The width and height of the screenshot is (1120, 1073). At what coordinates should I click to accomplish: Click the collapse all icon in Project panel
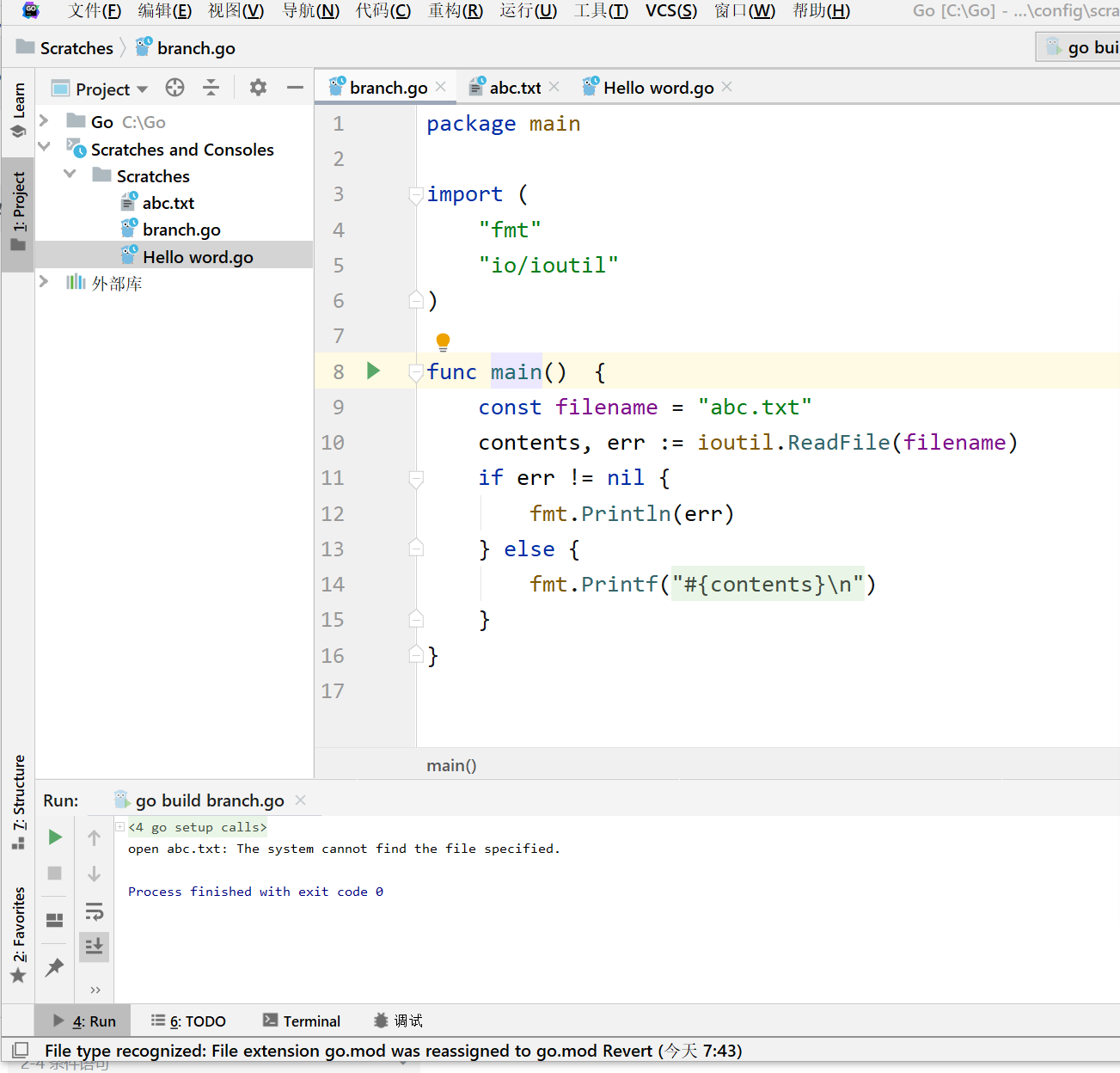pos(211,88)
